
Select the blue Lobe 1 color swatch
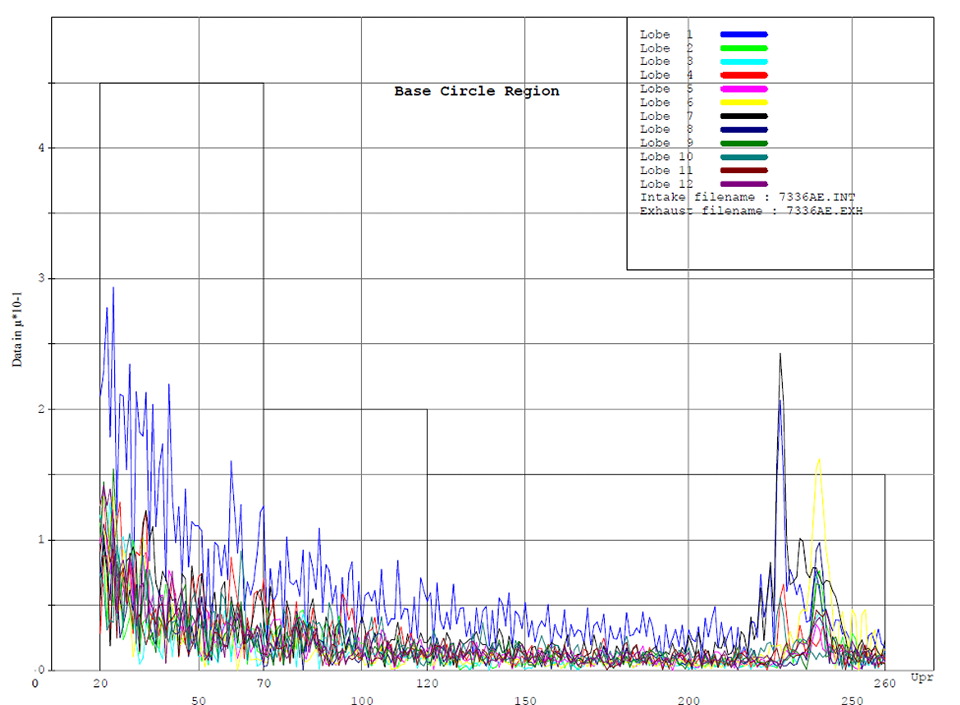pos(742,34)
